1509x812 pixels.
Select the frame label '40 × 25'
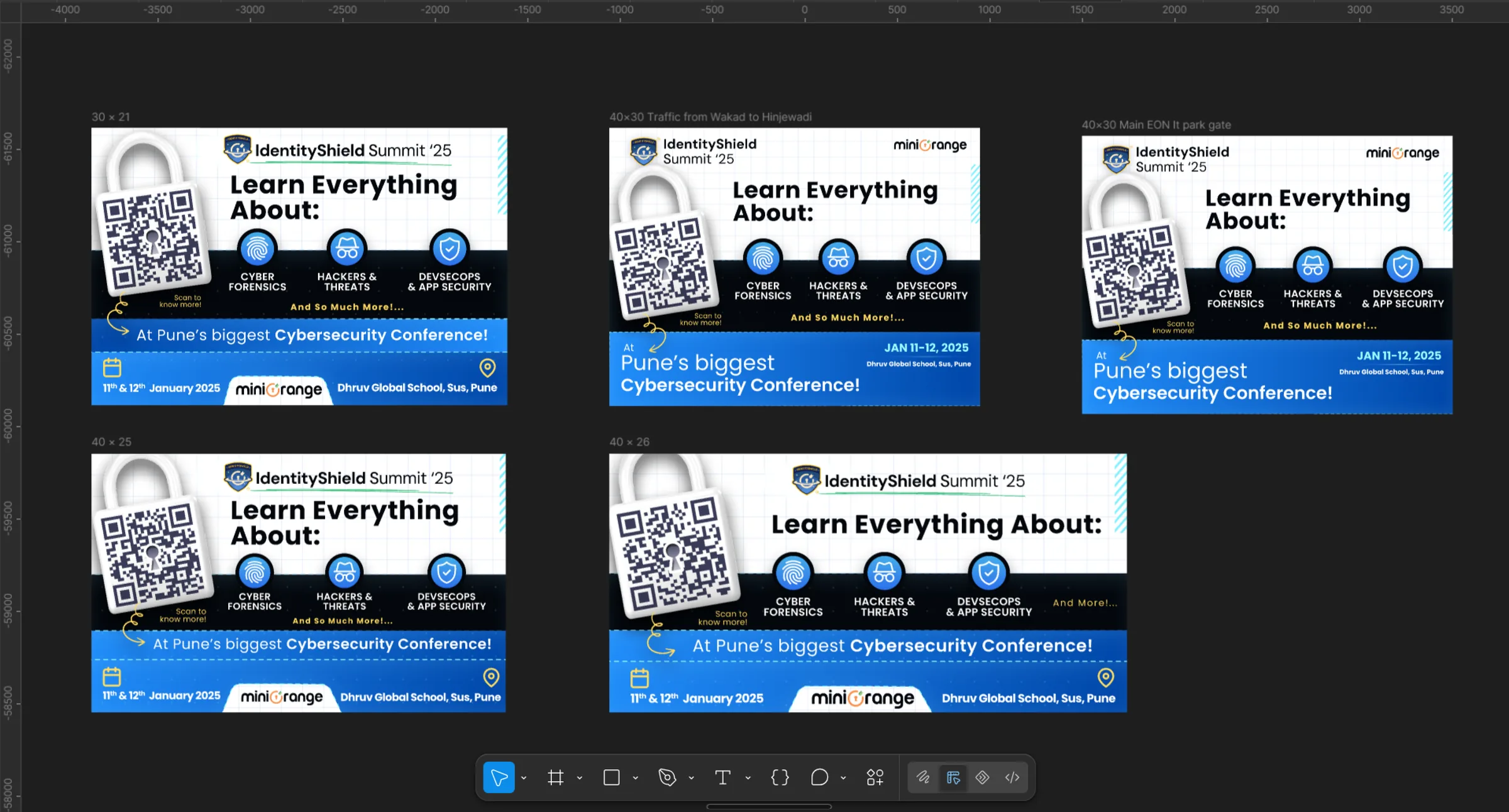(111, 442)
